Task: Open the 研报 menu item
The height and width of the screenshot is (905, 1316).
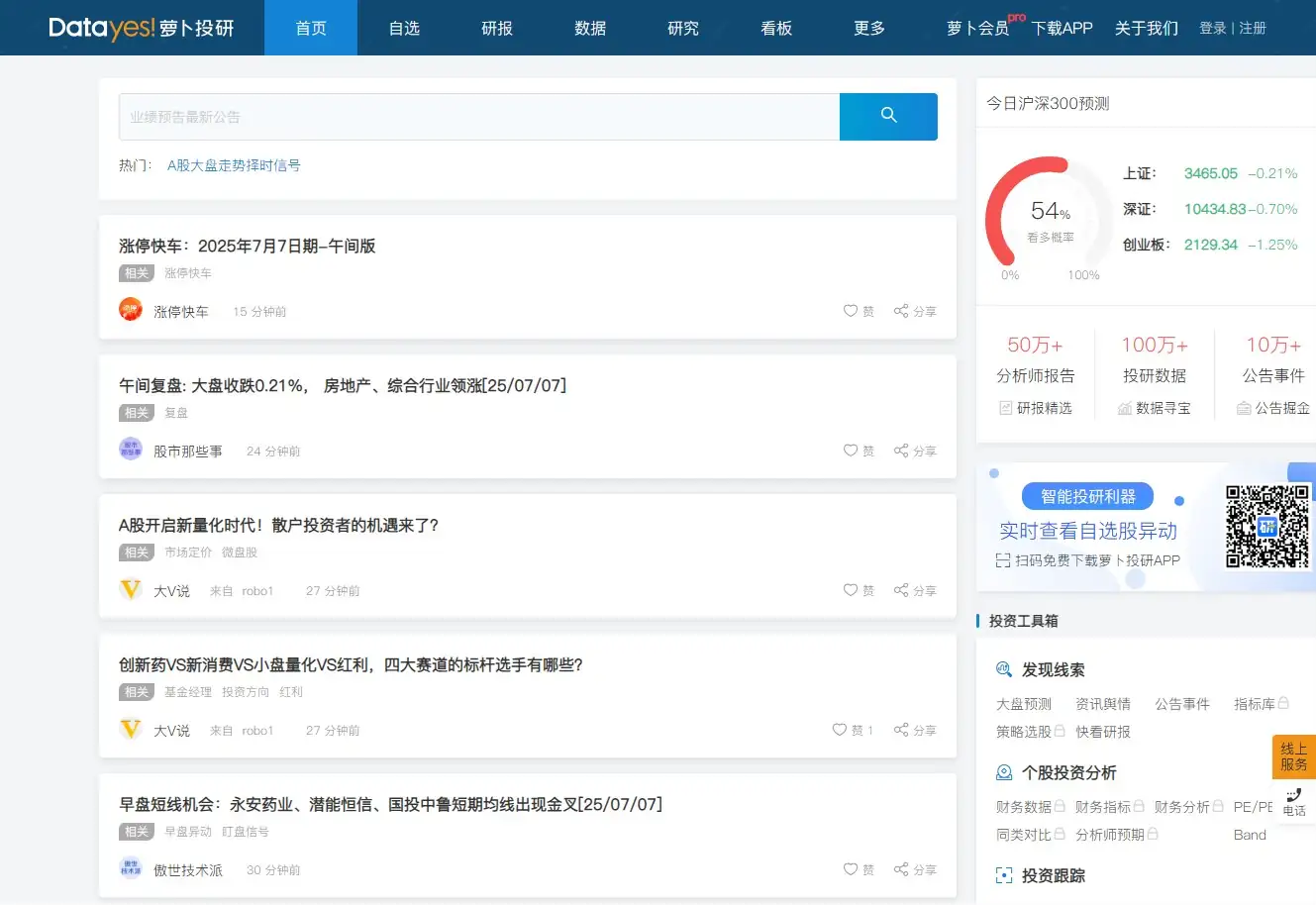Action: [496, 28]
